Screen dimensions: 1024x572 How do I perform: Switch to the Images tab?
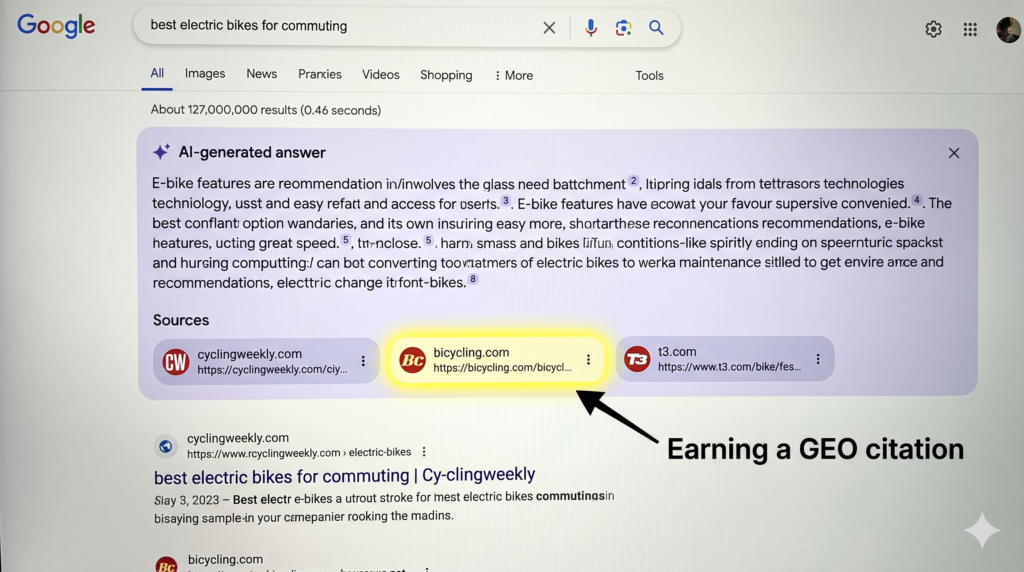(x=205, y=74)
